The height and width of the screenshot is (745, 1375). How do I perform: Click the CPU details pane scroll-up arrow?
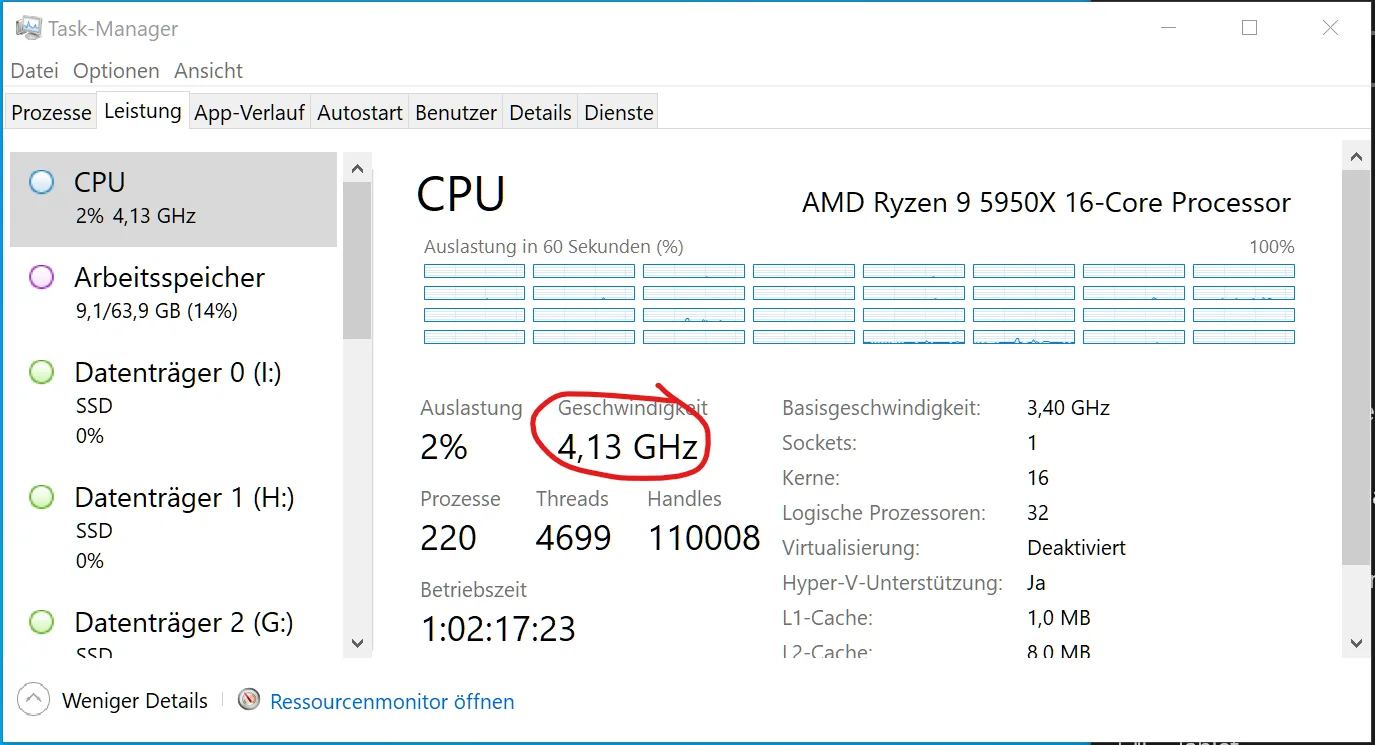(1356, 157)
